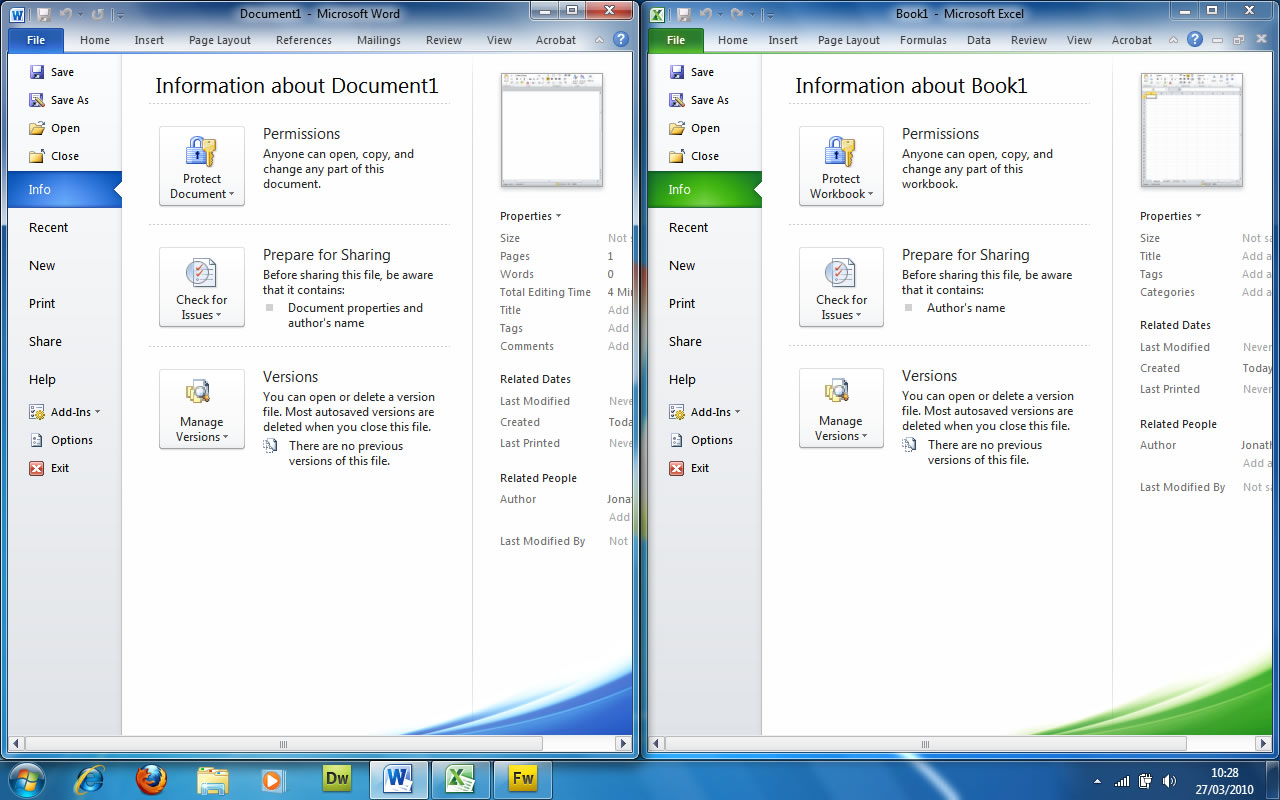Open Formulas tab in Excel ribbon
This screenshot has height=800, width=1280.
point(922,40)
